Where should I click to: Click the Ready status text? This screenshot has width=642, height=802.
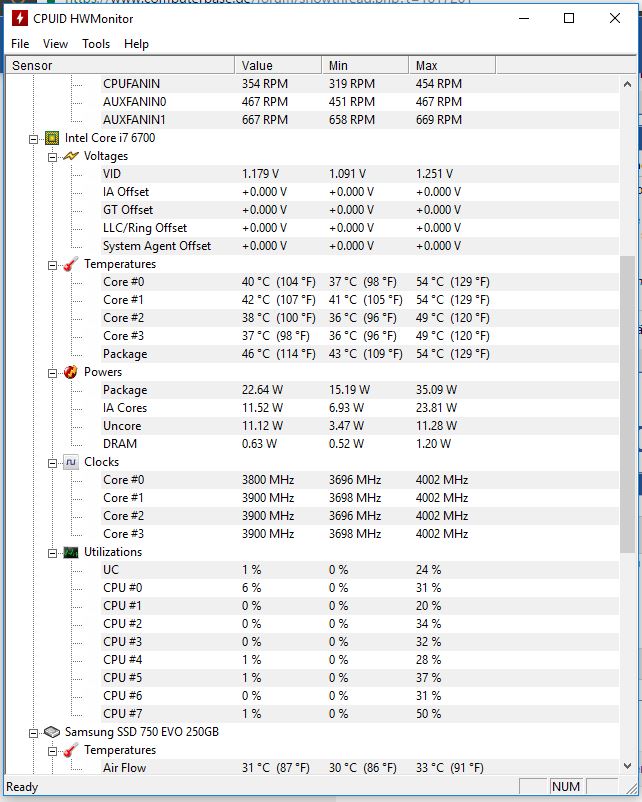(x=22, y=787)
